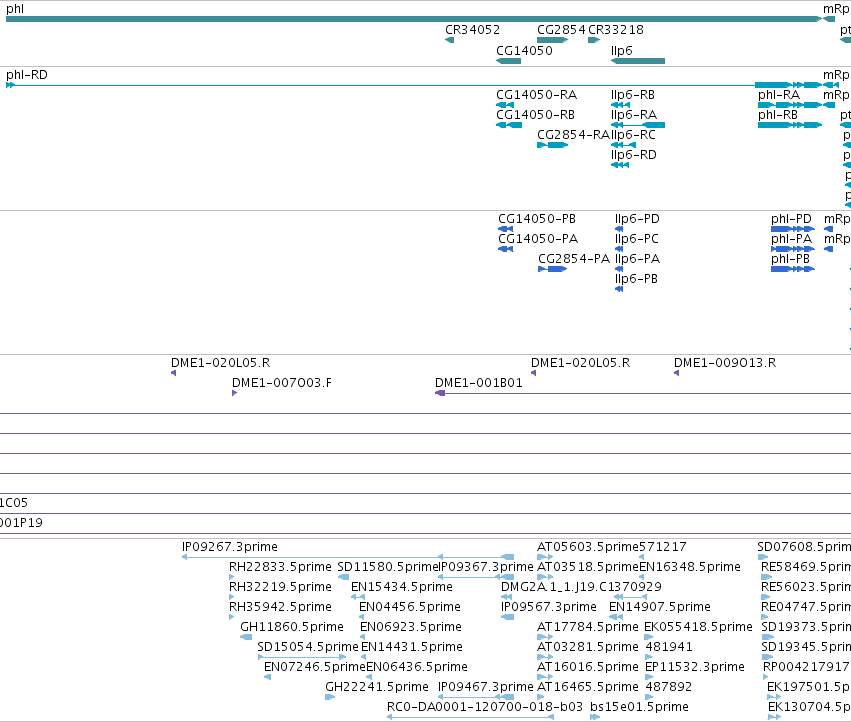Click EST AT16016.5prime

tap(588, 667)
